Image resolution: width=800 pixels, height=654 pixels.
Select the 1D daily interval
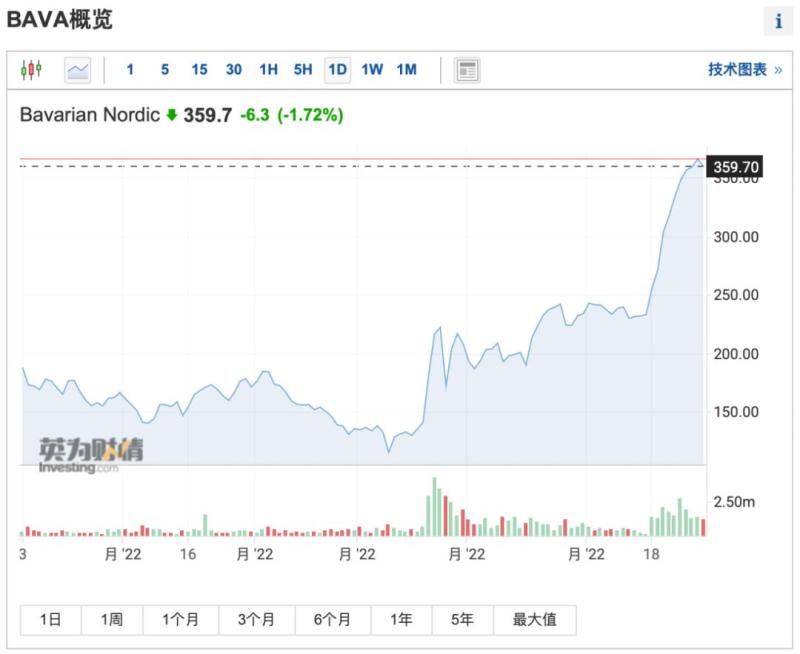coord(337,69)
